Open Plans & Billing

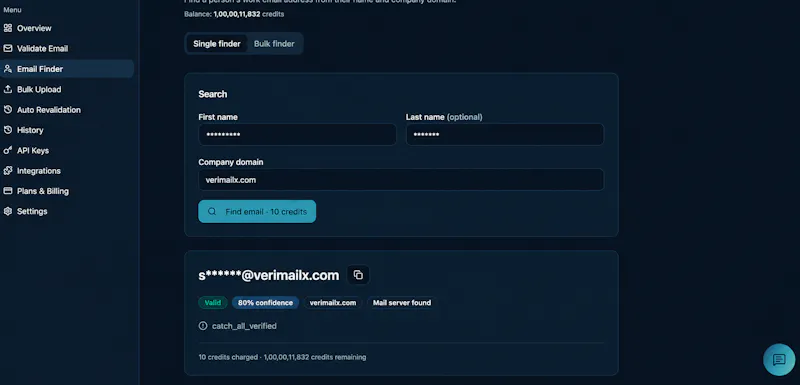click(43, 191)
